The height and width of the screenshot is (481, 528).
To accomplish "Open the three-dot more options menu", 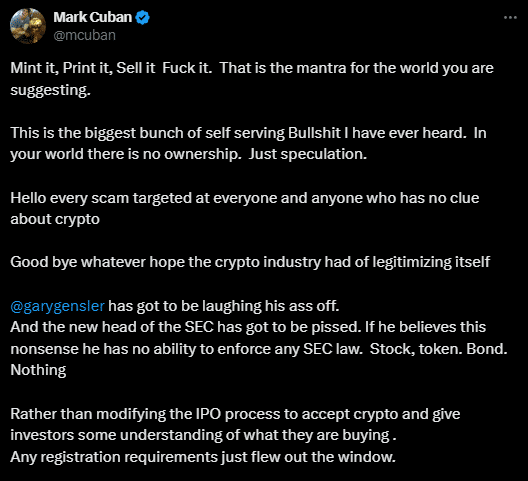I will (510, 18).
